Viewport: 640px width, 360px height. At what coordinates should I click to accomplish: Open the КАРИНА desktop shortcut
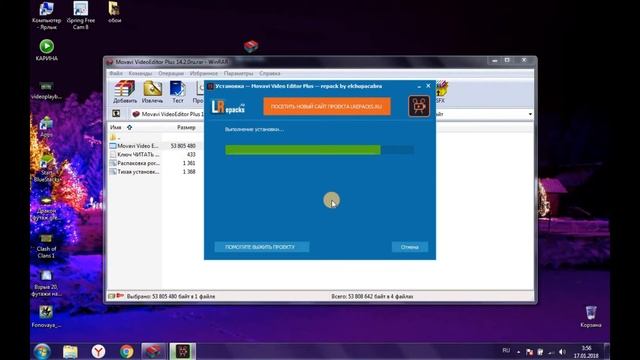[47, 50]
